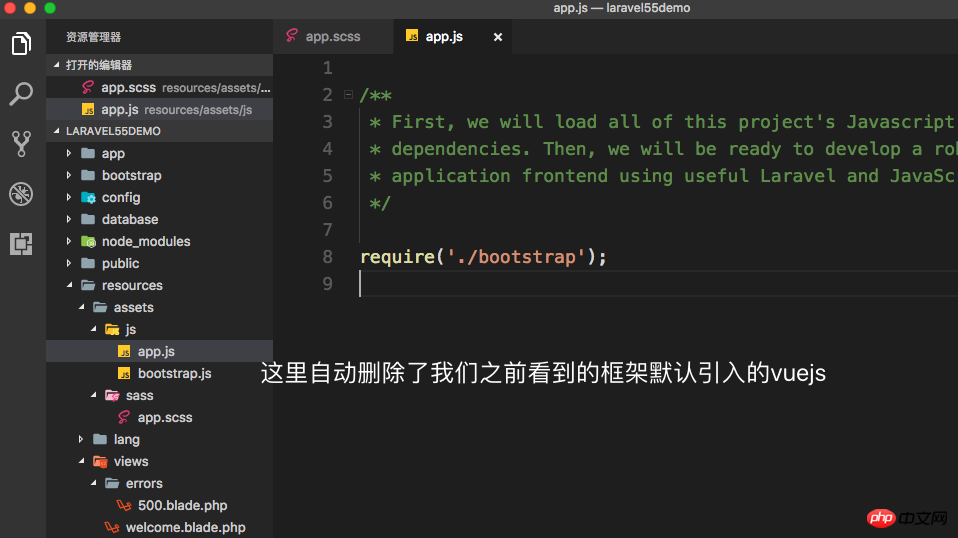The width and height of the screenshot is (958, 538).
Task: Click the node_modules folder icon
Action: [89, 241]
